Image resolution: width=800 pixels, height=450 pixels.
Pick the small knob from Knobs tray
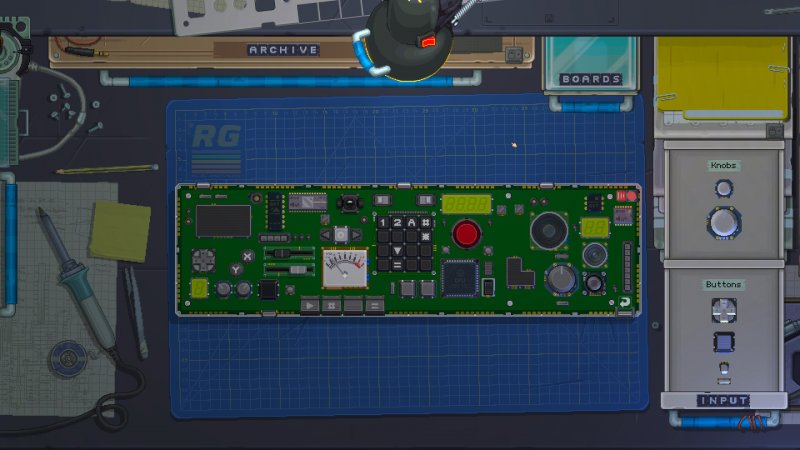tap(723, 188)
